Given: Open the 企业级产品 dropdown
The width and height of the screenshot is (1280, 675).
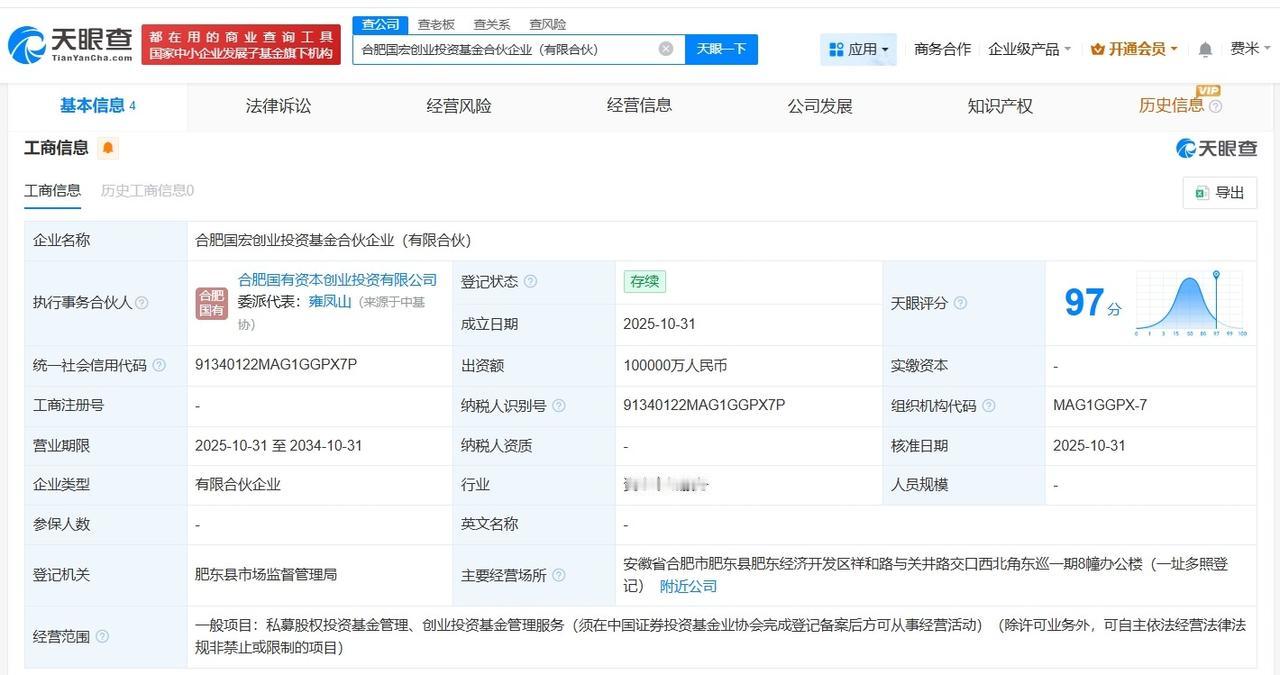Looking at the screenshot, I should tap(1023, 47).
